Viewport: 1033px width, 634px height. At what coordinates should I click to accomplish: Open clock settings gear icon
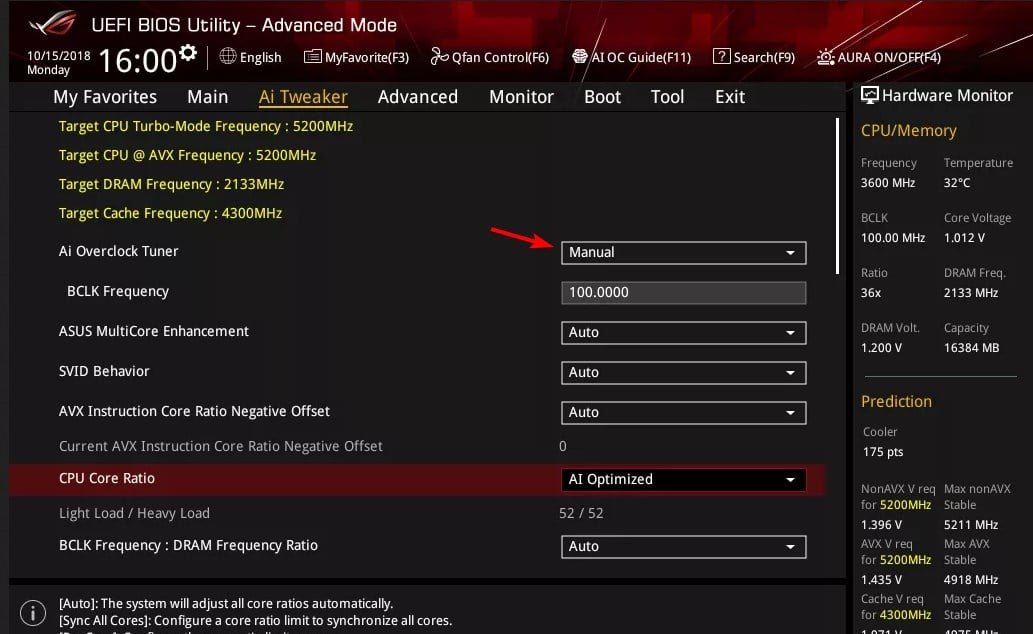[188, 53]
